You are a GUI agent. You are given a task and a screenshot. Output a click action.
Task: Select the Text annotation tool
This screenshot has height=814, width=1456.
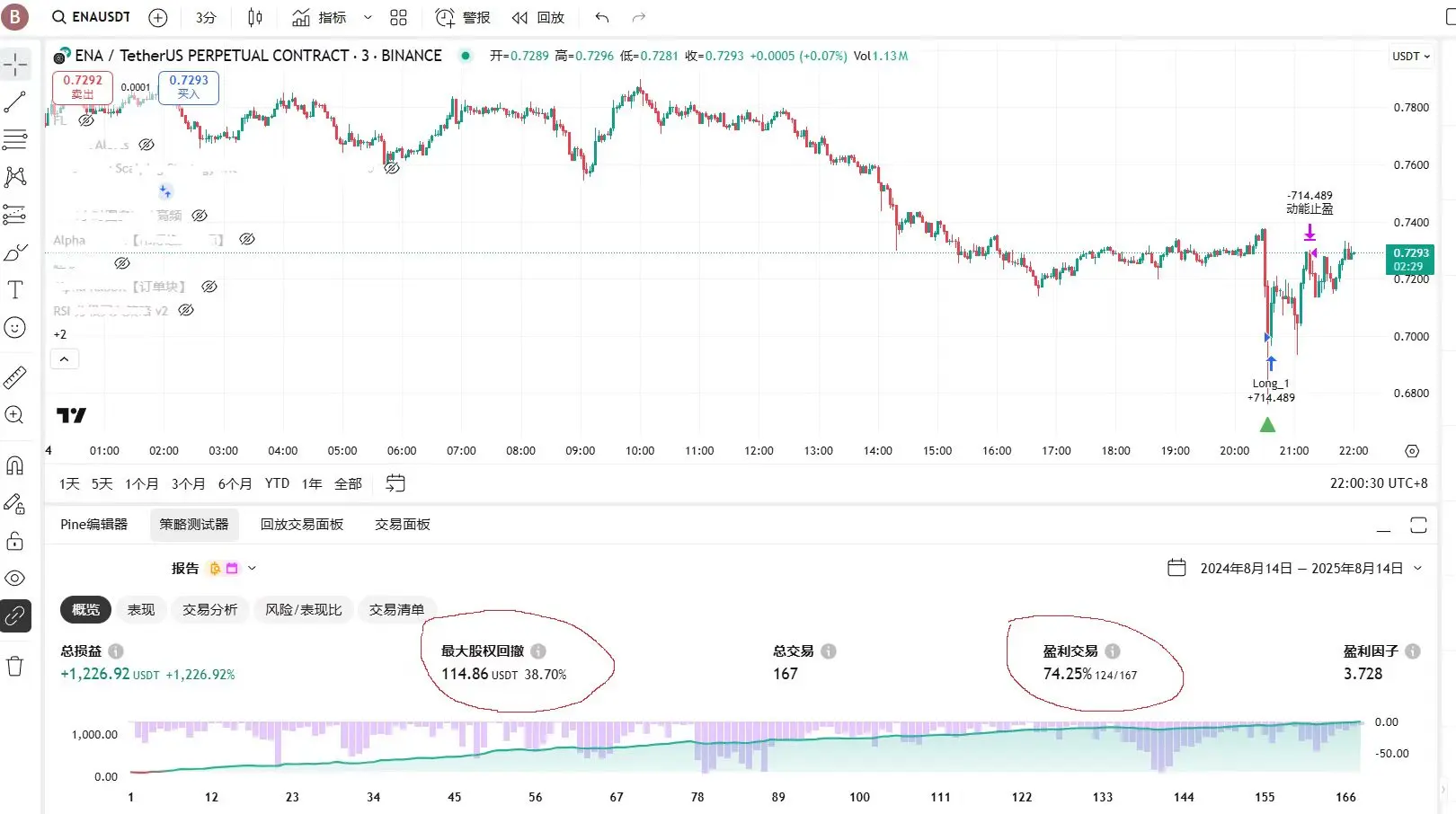point(15,289)
